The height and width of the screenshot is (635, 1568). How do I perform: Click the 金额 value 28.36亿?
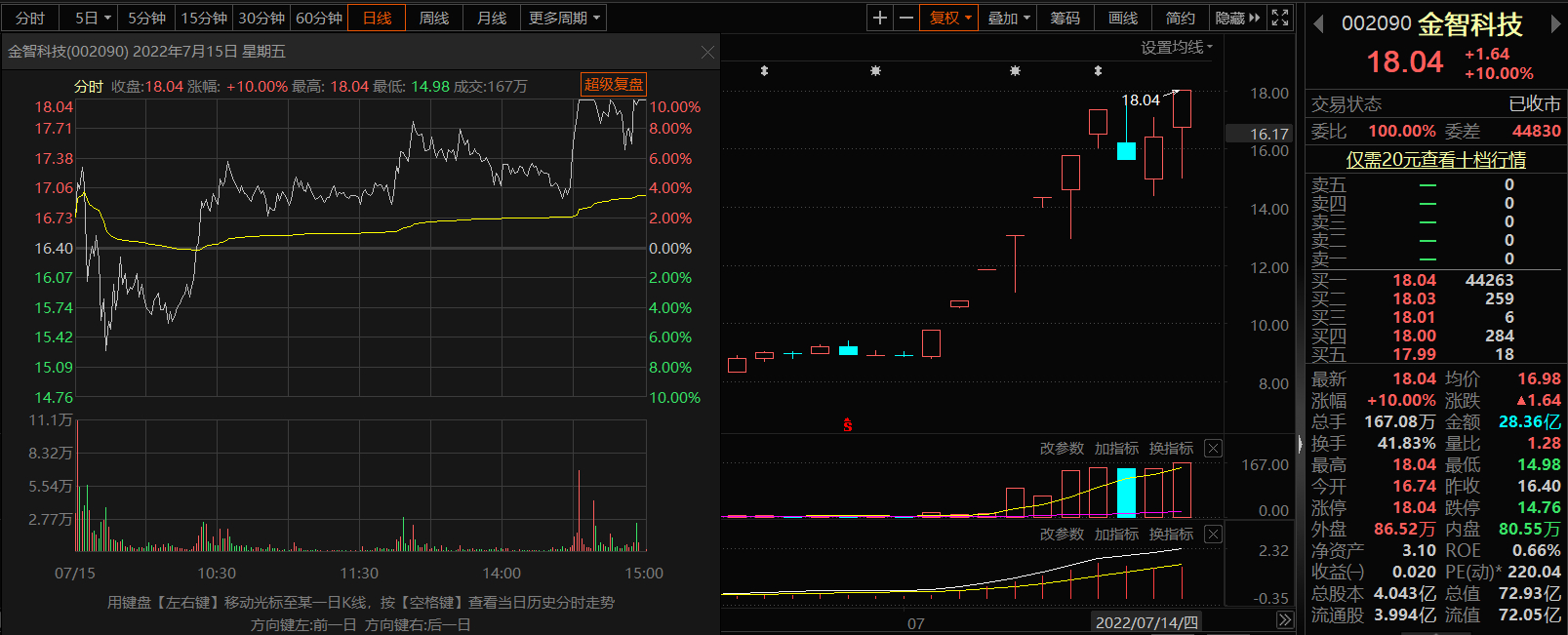pos(1529,422)
